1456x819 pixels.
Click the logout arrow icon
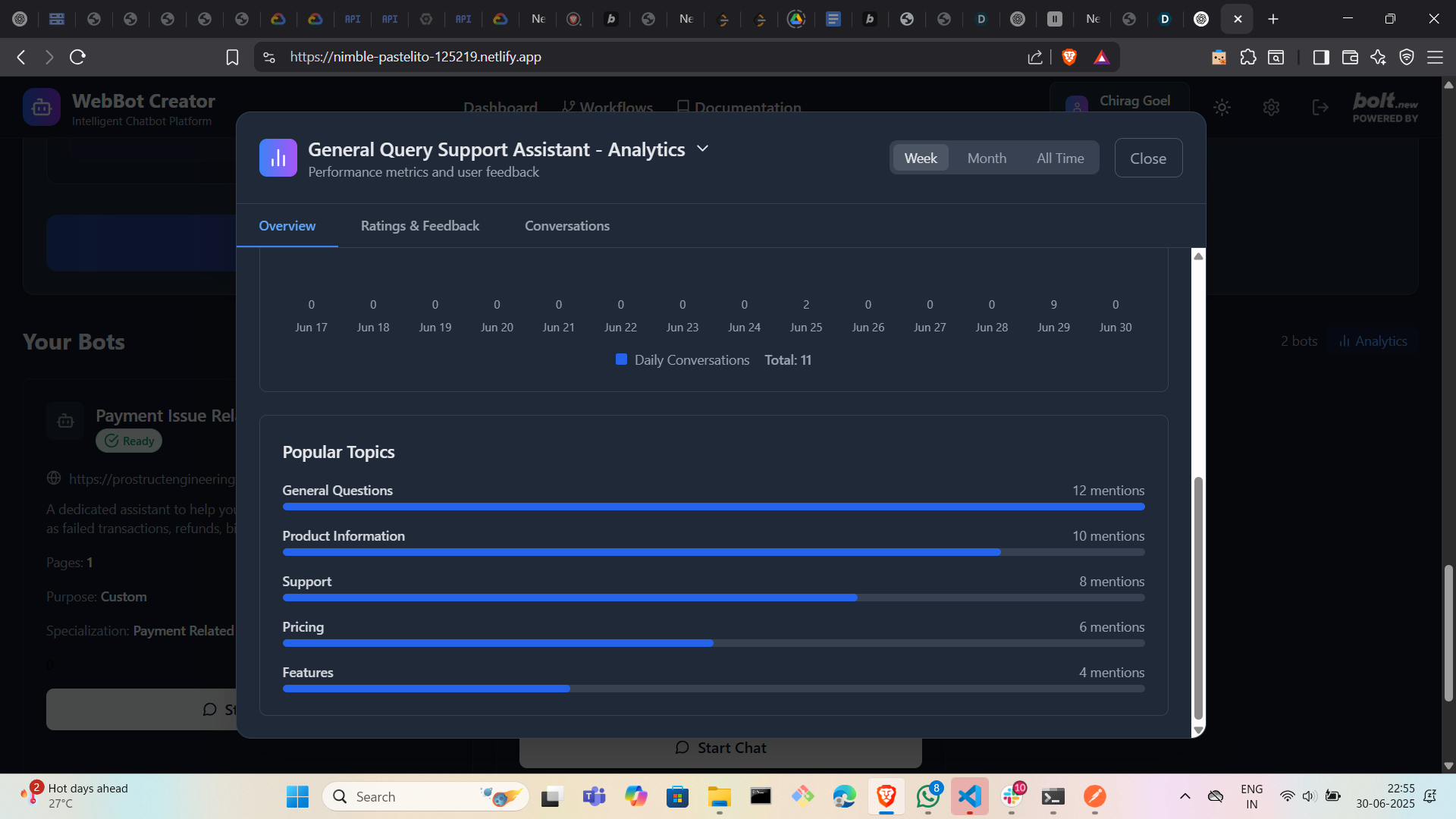[1320, 108]
